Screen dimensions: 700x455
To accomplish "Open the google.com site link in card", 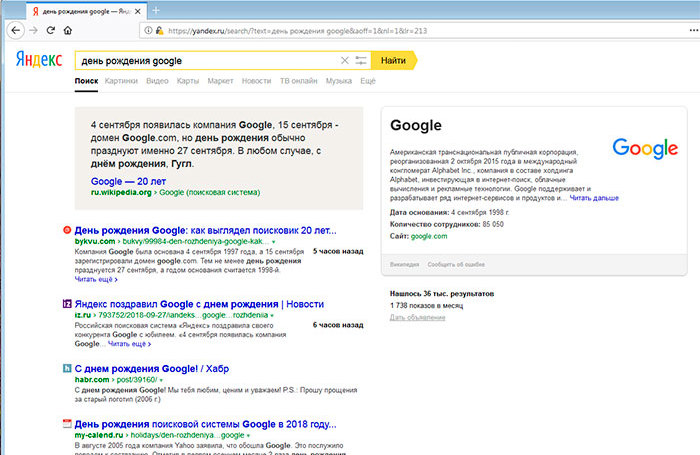I will coord(429,236).
